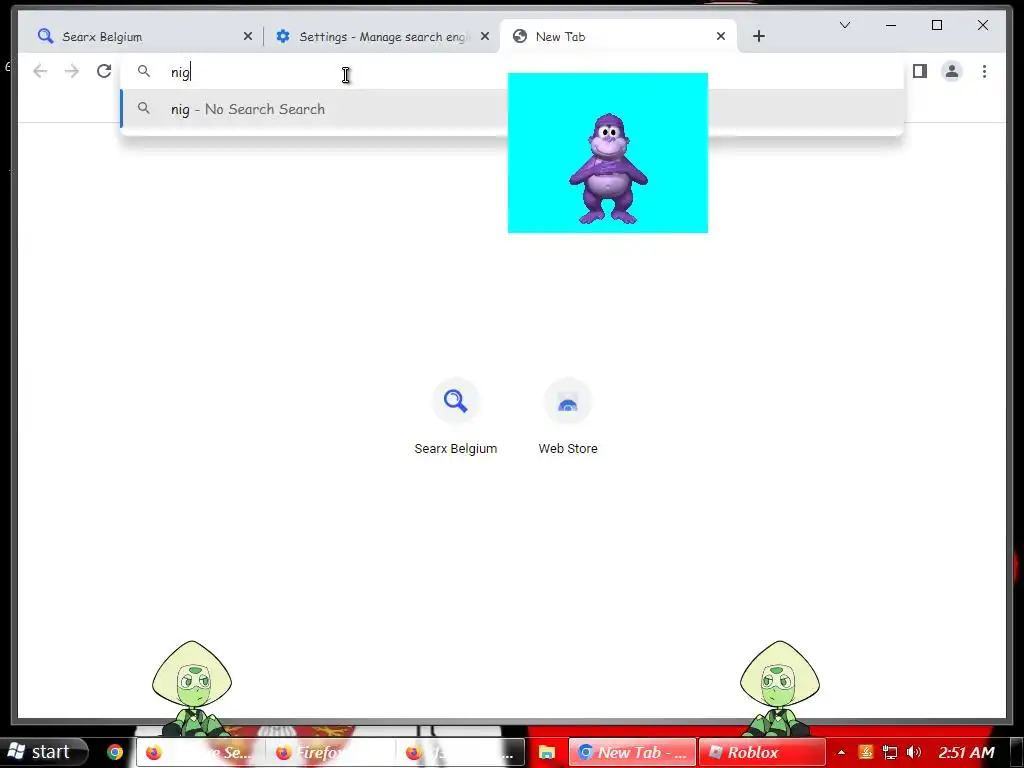Click the magnifier icon in the address bar
Screen dimensions: 1024x768
click(x=144, y=71)
